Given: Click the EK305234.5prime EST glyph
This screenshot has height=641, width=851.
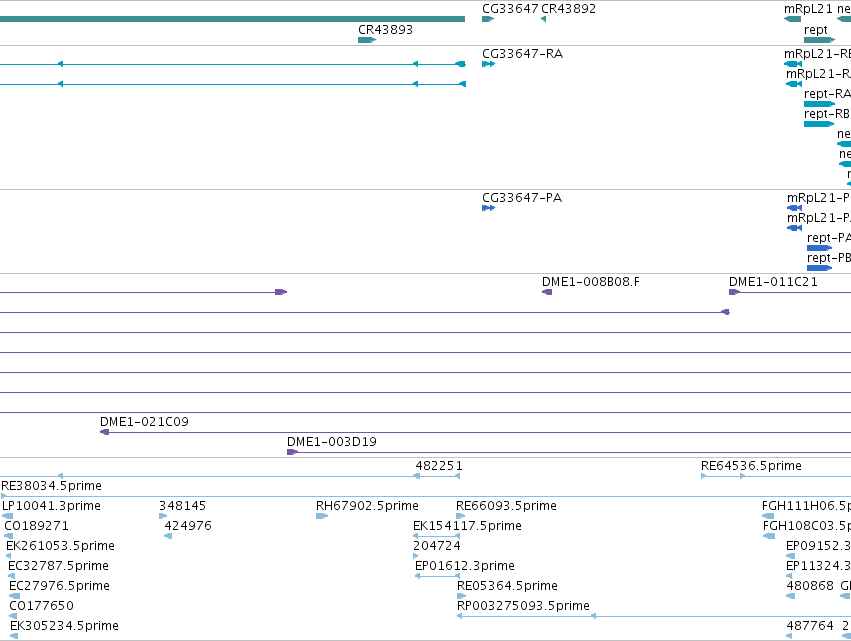Looking at the screenshot, I should (x=14, y=636).
